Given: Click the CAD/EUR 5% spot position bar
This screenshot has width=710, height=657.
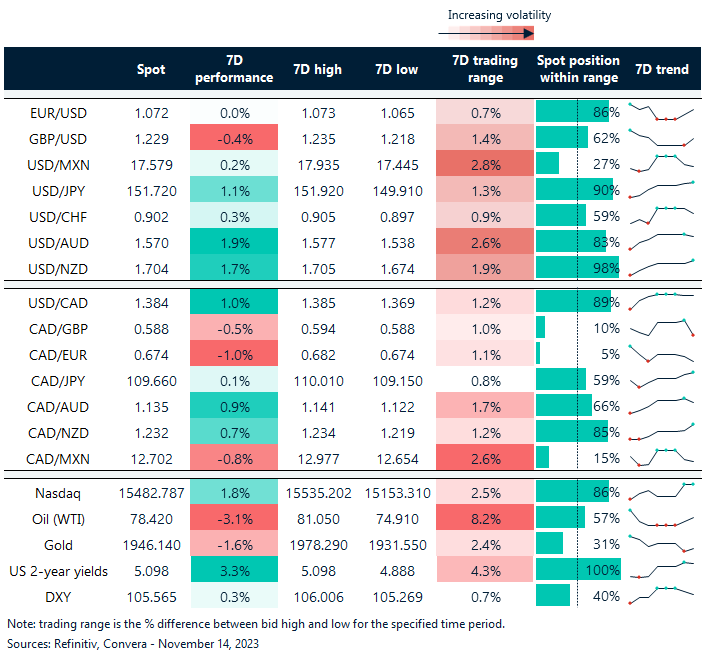Looking at the screenshot, I should click(538, 353).
